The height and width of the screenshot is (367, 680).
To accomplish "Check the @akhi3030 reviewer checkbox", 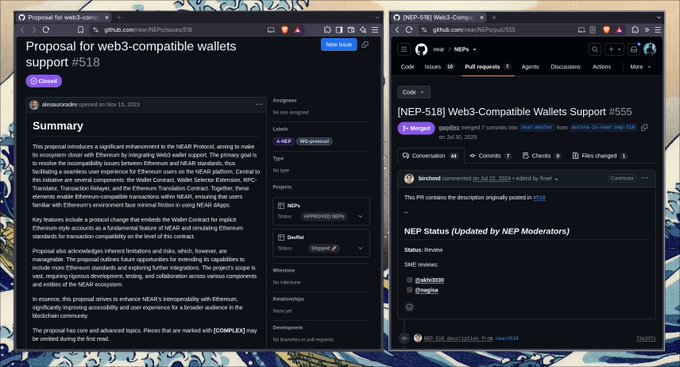I will (409, 280).
